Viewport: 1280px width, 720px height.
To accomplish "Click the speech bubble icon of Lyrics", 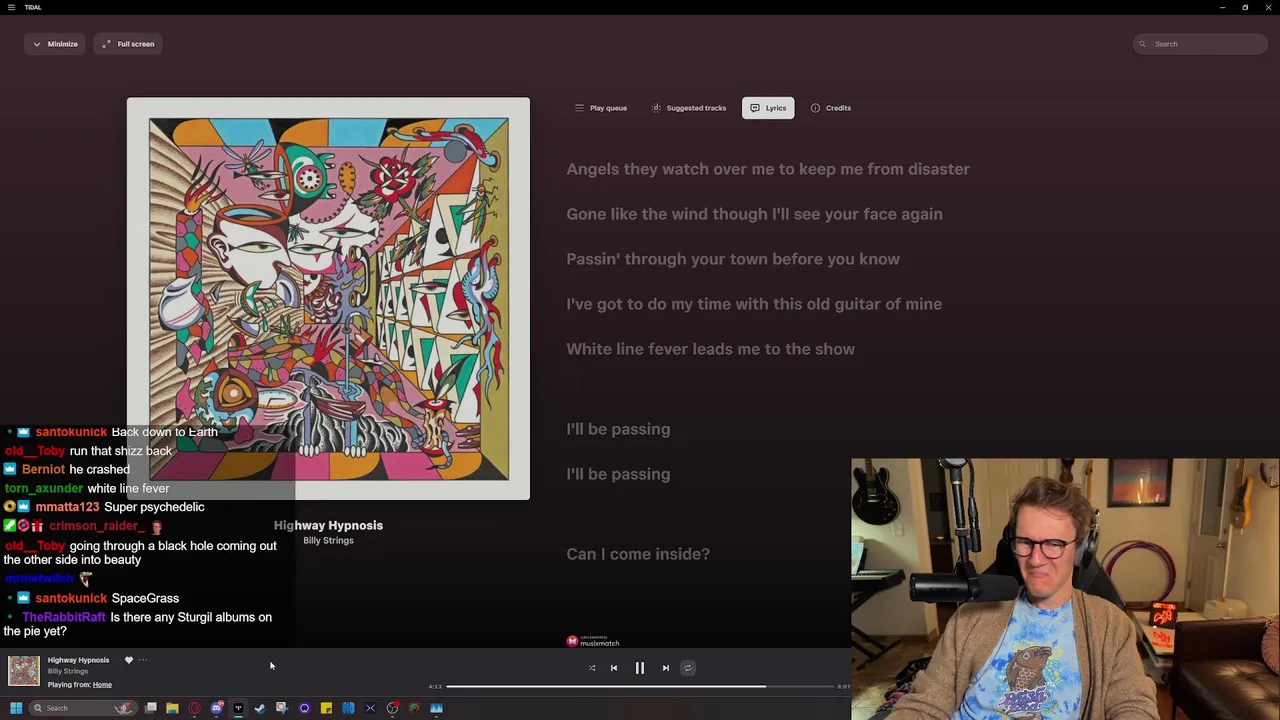I will 755,108.
